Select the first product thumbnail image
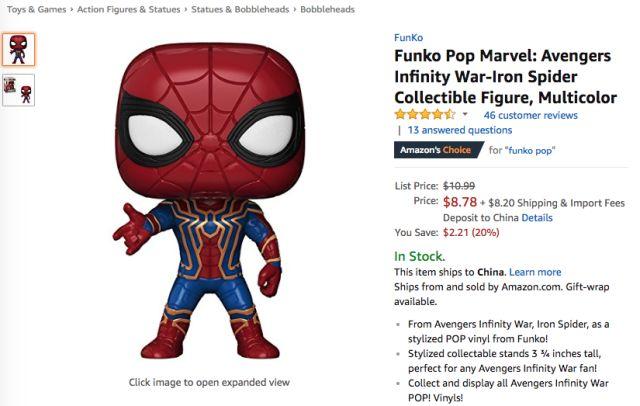The height and width of the screenshot is (406, 640). [x=18, y=49]
